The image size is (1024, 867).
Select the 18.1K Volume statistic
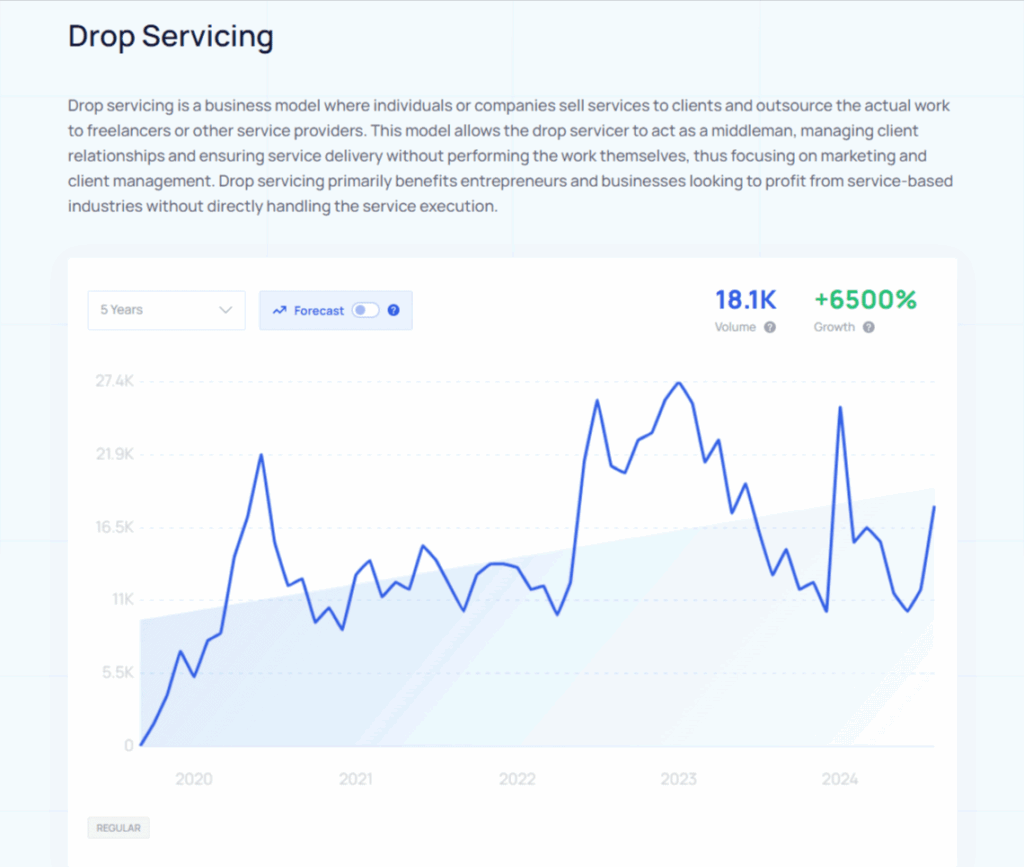pos(745,299)
